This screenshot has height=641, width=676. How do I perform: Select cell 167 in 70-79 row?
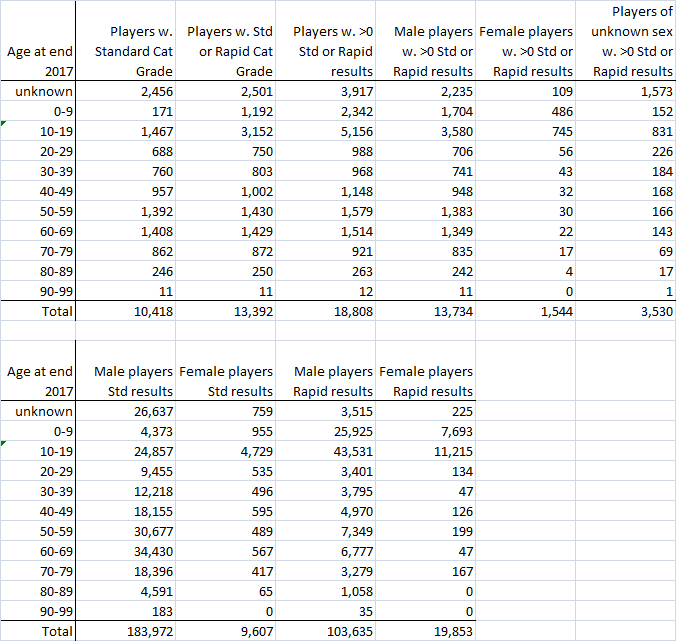coord(426,571)
